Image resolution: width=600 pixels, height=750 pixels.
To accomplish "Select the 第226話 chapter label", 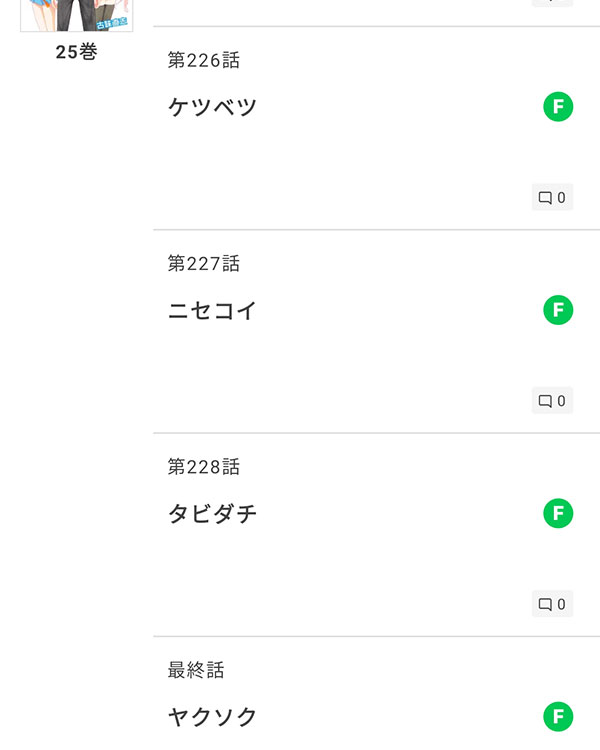I will pyautogui.click(x=203, y=60).
